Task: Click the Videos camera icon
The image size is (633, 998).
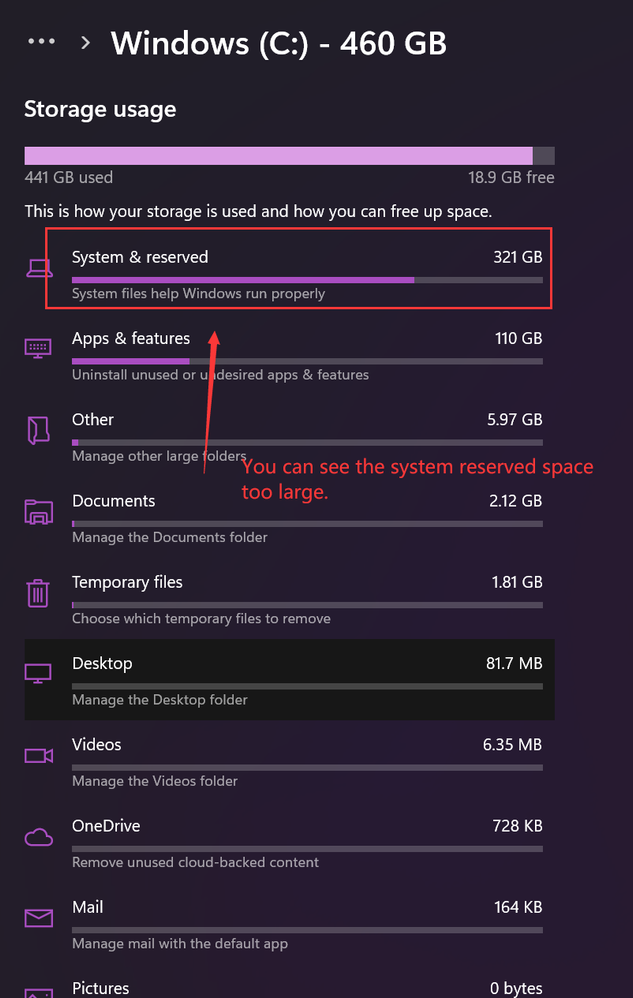Action: tap(38, 755)
